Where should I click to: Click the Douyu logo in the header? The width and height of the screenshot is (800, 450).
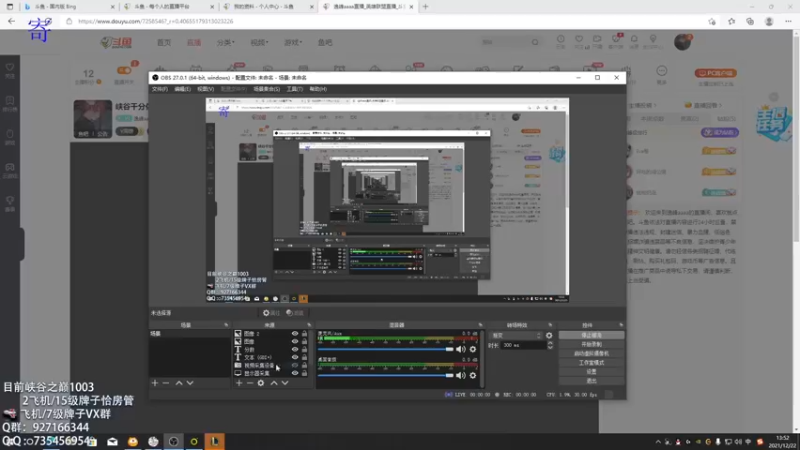point(116,42)
